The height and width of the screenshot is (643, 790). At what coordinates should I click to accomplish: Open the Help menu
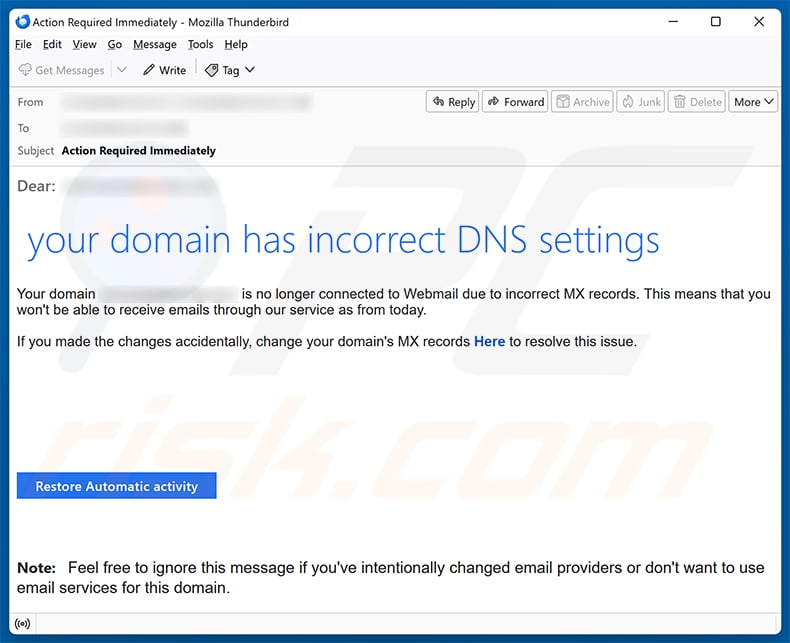[x=236, y=44]
